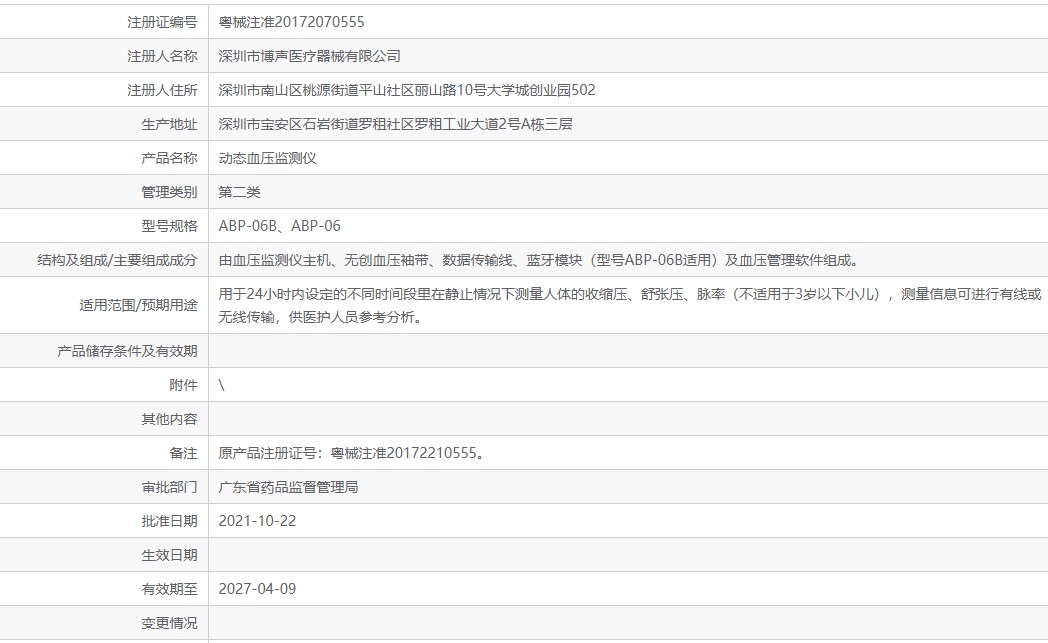The height and width of the screenshot is (643, 1048).
Task: Click product name 动态血压监测仪
Action: click(267, 158)
